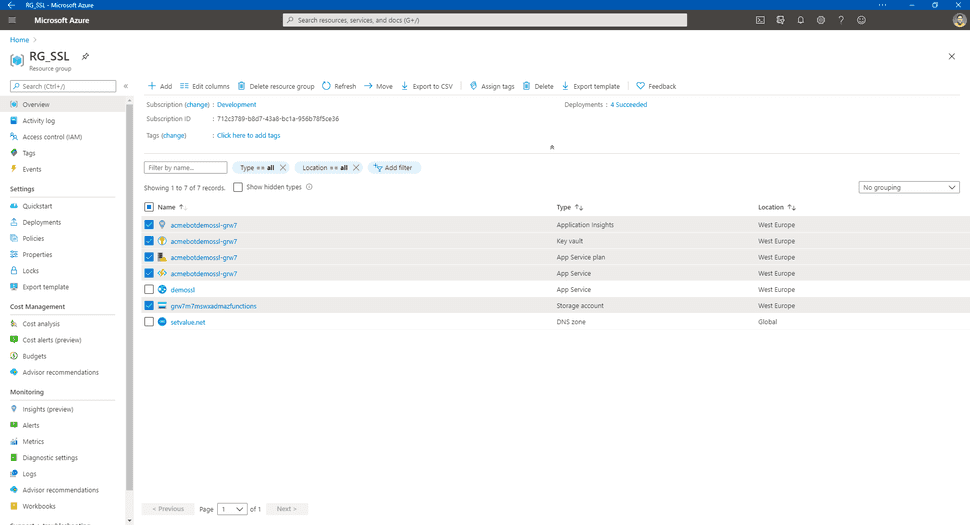Open the notifications bell
This screenshot has height=525, width=970.
pyautogui.click(x=800, y=20)
